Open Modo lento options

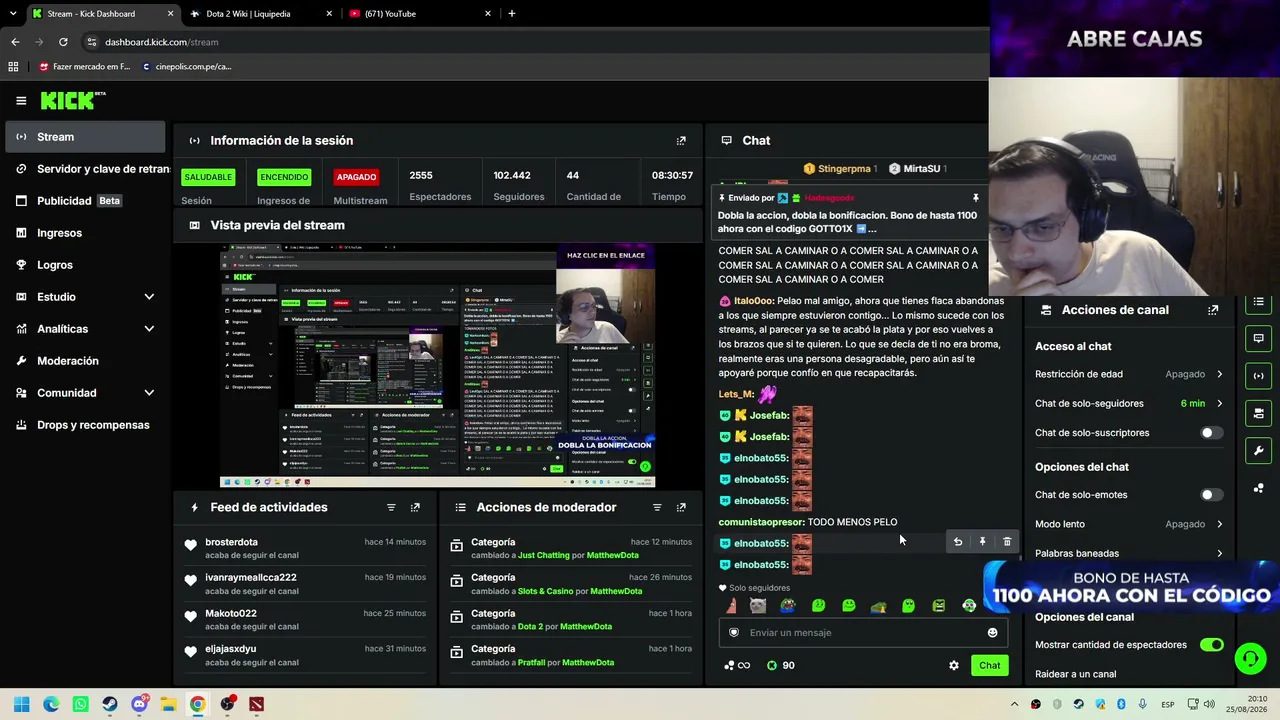pos(1129,524)
